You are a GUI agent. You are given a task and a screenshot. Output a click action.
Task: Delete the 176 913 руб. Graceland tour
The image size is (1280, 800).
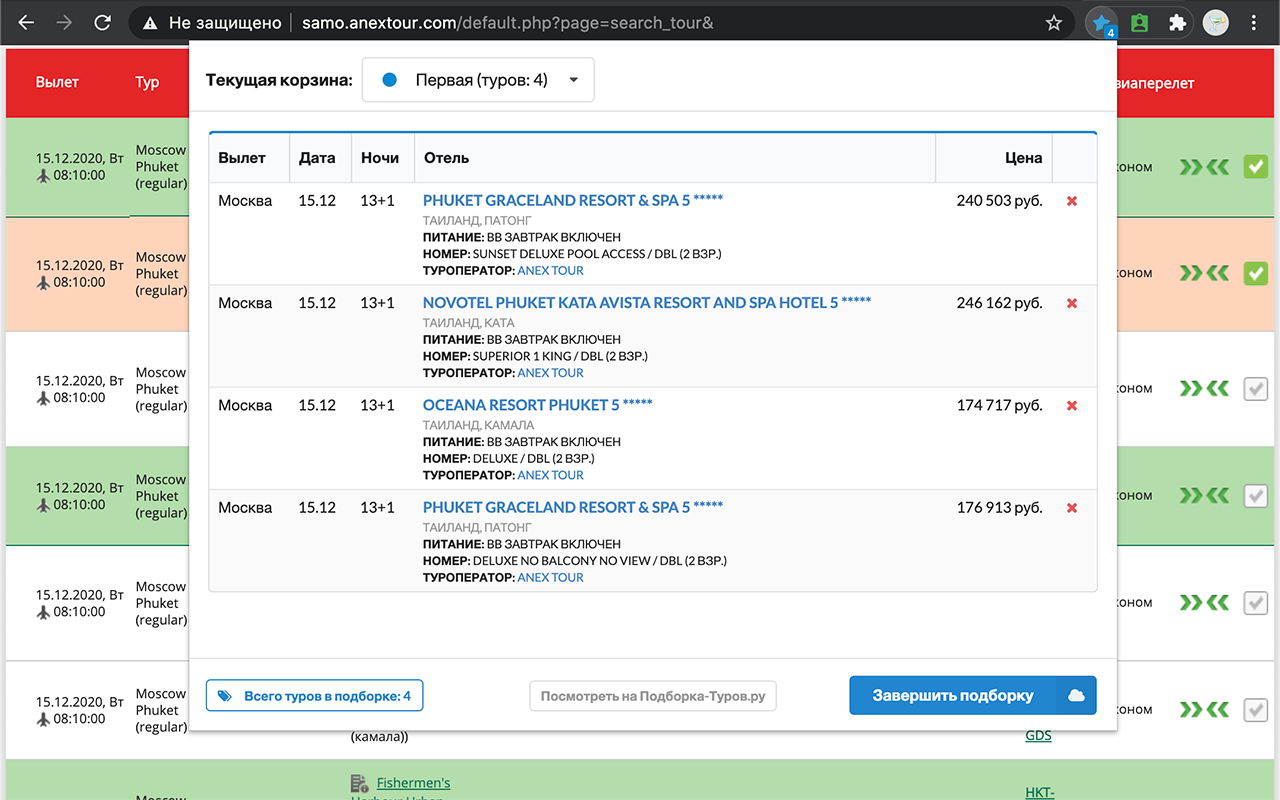[1072, 508]
